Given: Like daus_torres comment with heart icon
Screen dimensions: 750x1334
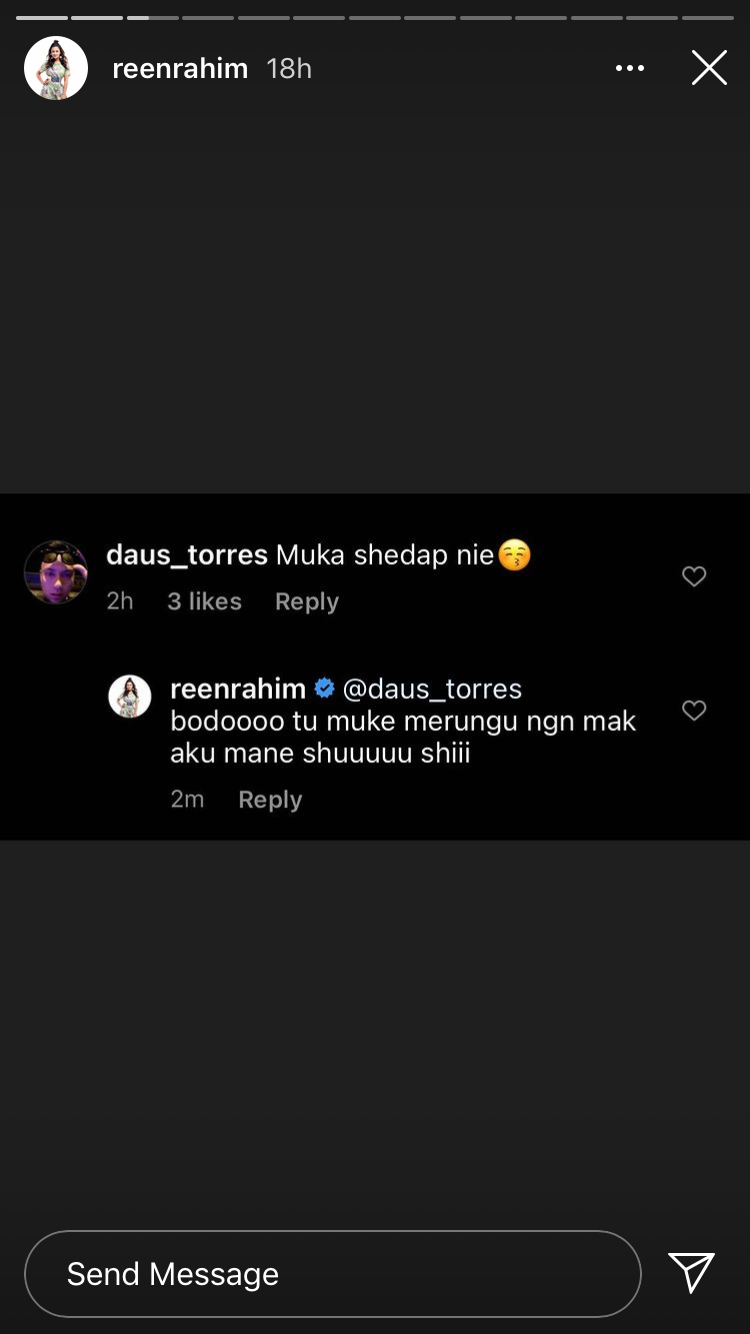Looking at the screenshot, I should [694, 576].
